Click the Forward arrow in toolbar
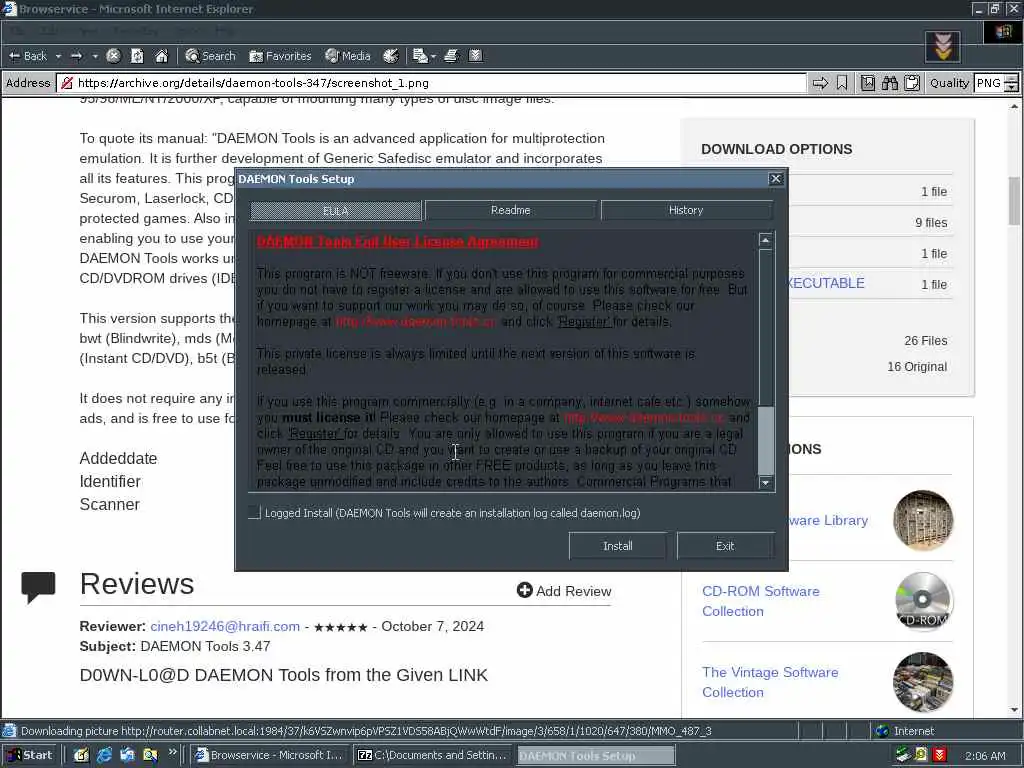The height and width of the screenshot is (768, 1024). click(x=76, y=56)
